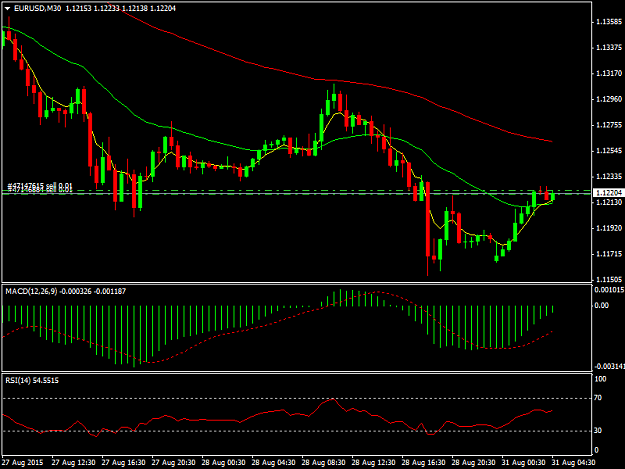
Task: Click the 27 Aug 20:30 time label
Action: [173, 463]
